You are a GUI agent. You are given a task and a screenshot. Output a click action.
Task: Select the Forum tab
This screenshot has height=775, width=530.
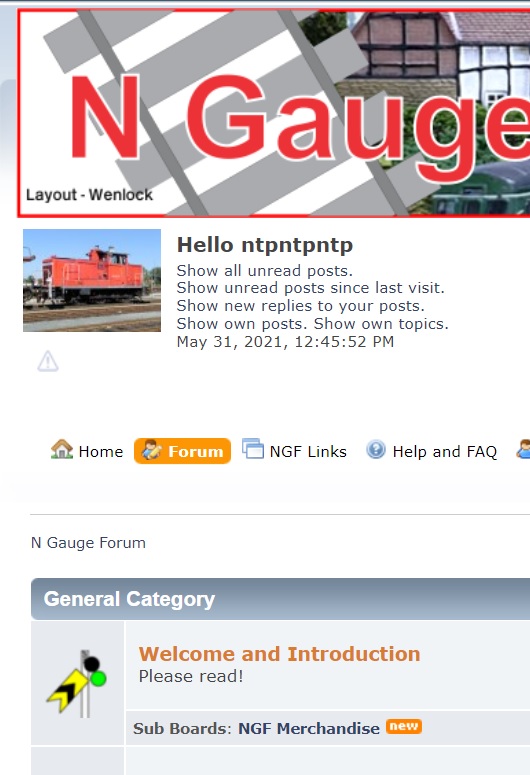pyautogui.click(x=182, y=451)
